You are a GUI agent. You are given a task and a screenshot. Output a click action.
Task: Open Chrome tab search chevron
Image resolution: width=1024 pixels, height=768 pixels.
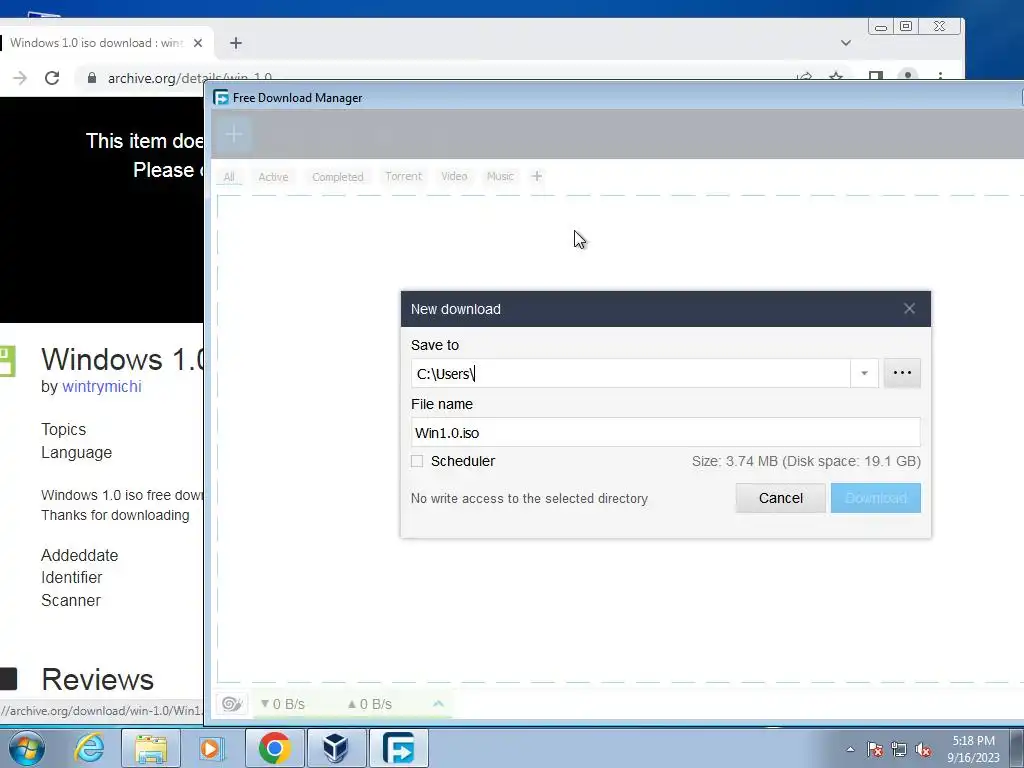click(846, 43)
